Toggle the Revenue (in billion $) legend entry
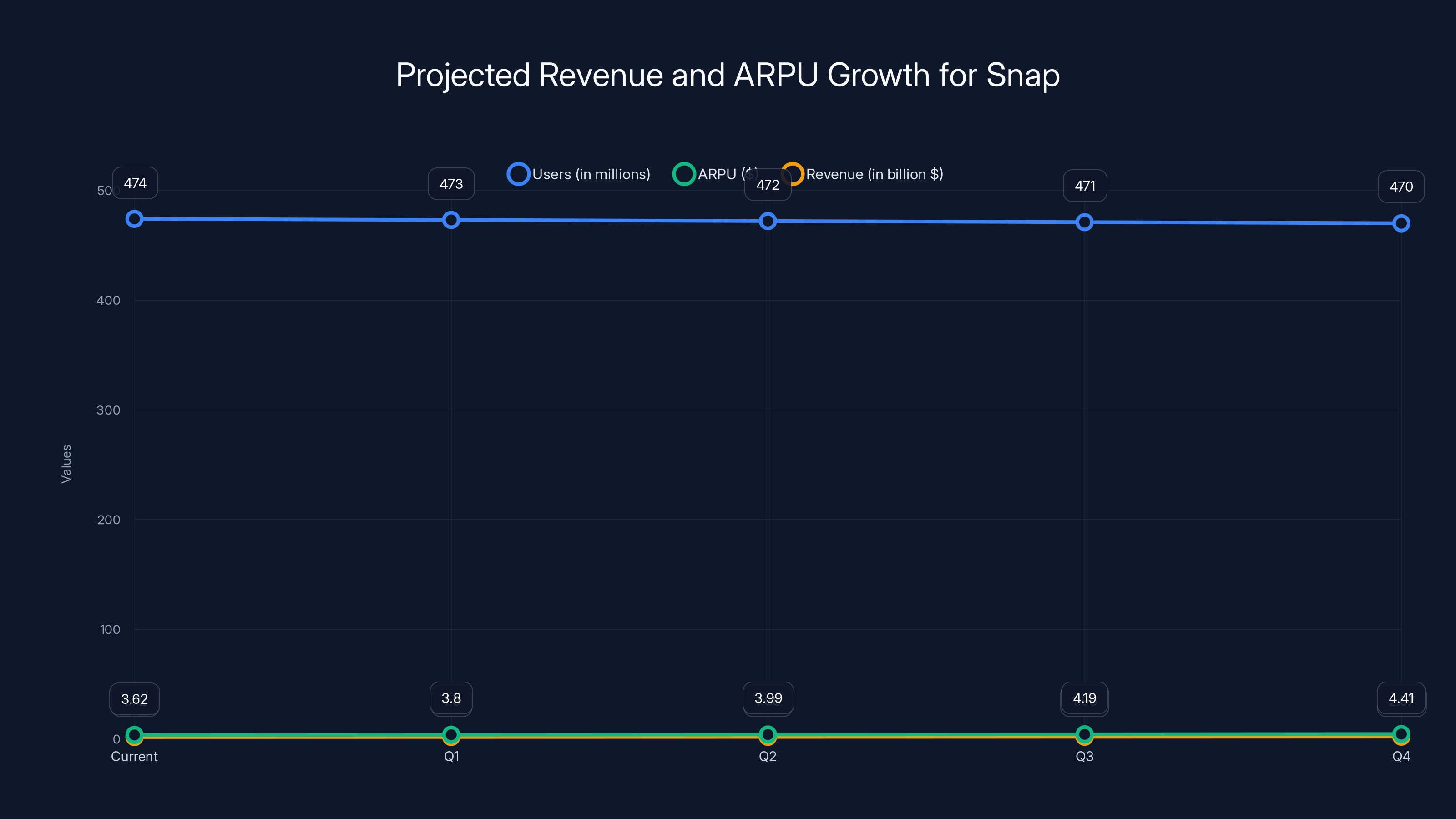The image size is (1456, 819). click(x=863, y=174)
